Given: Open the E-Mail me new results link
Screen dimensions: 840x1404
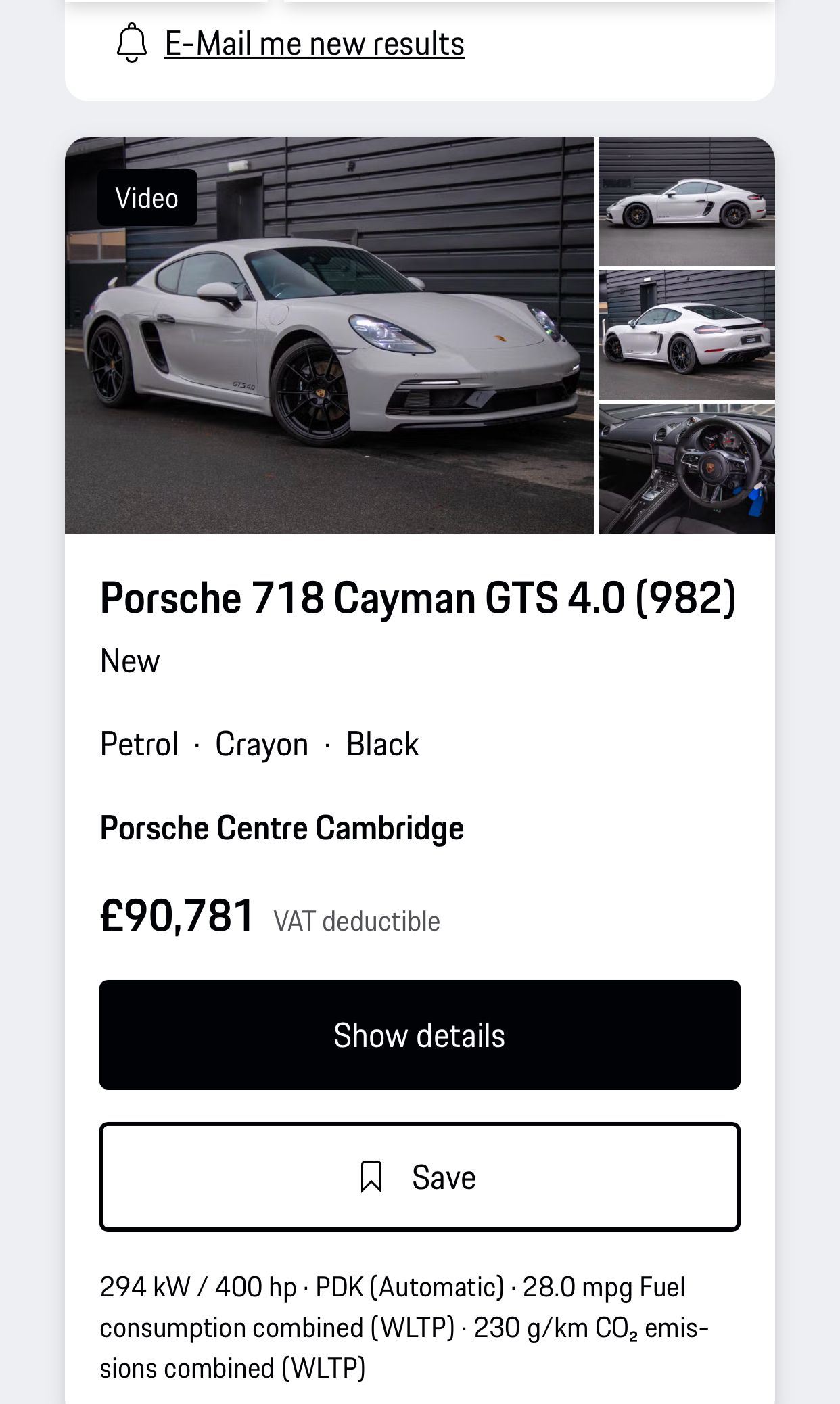Looking at the screenshot, I should [314, 44].
